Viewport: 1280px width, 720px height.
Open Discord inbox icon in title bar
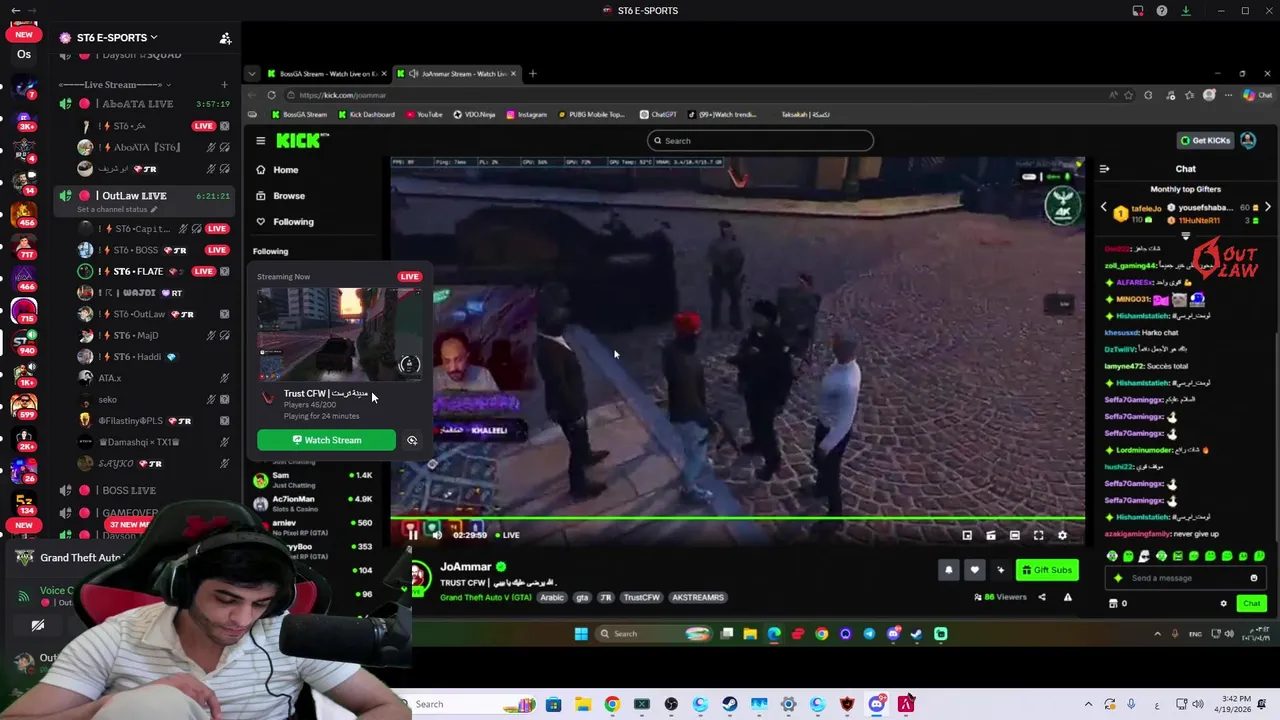(x=1138, y=11)
